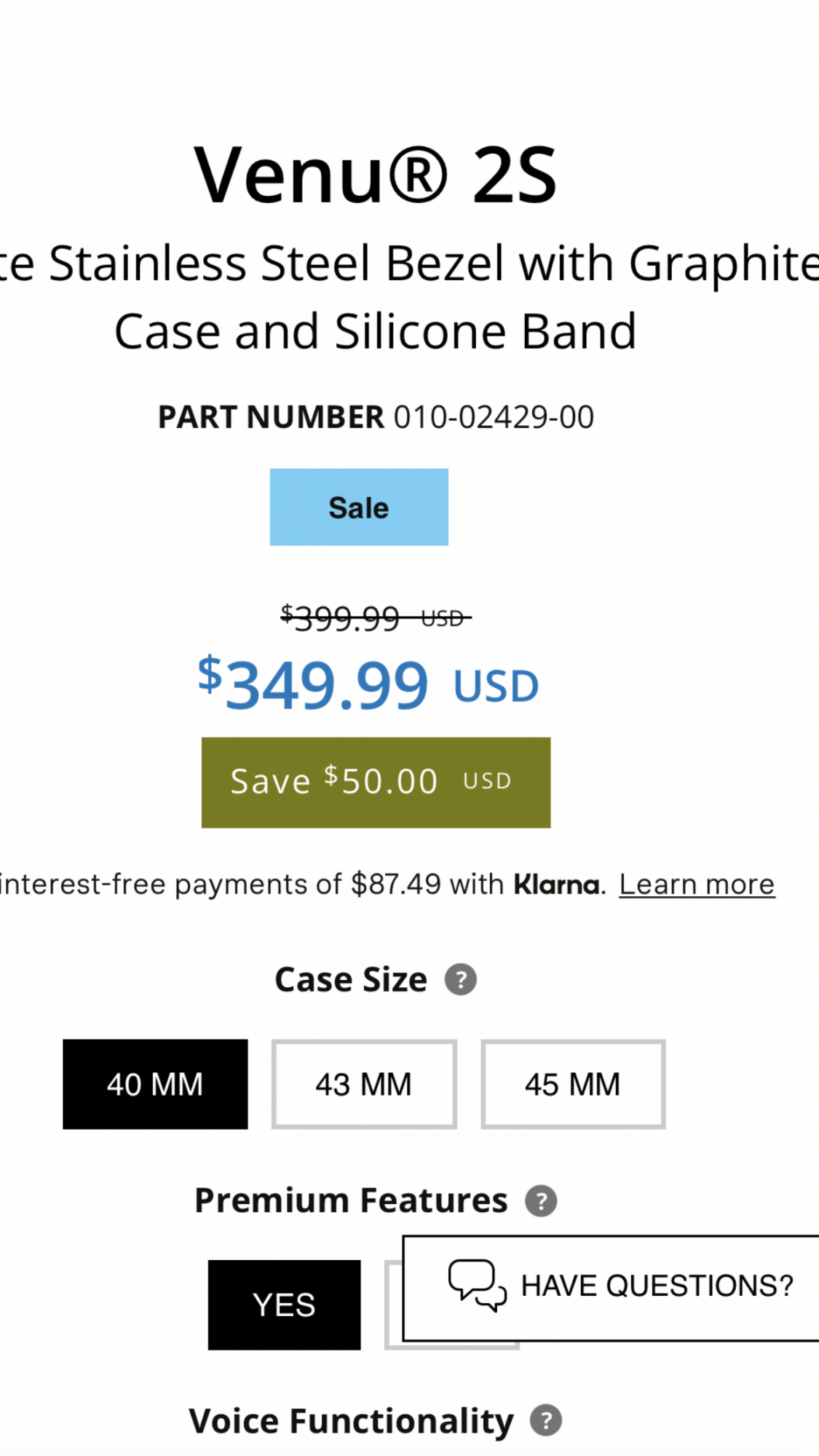Click the Save $50.00 USD banner
Viewport: 819px width, 1456px height.
tap(376, 782)
